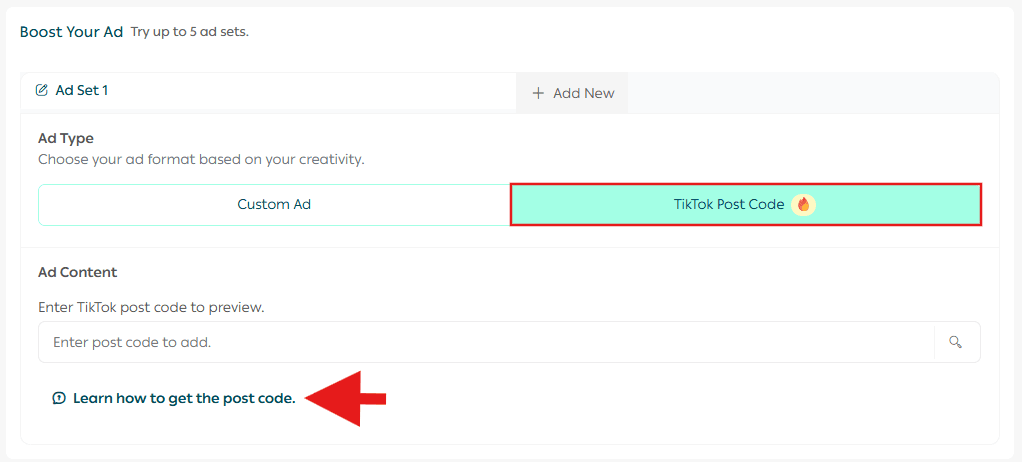Click the Ad Type section label
Screen dimensions: 1022x462
(66, 138)
